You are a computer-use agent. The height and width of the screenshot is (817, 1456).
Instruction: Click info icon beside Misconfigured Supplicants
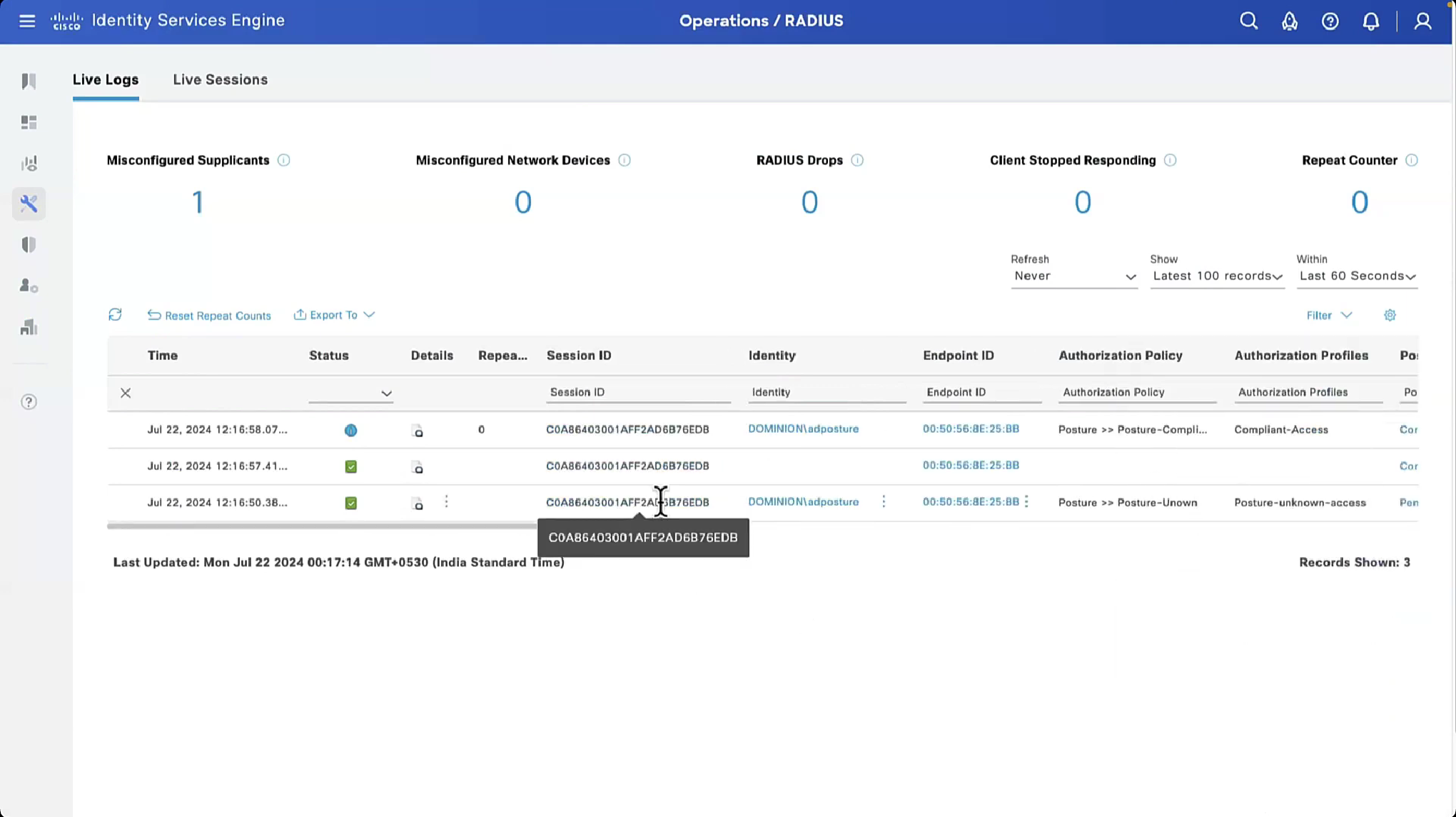pyautogui.click(x=283, y=160)
